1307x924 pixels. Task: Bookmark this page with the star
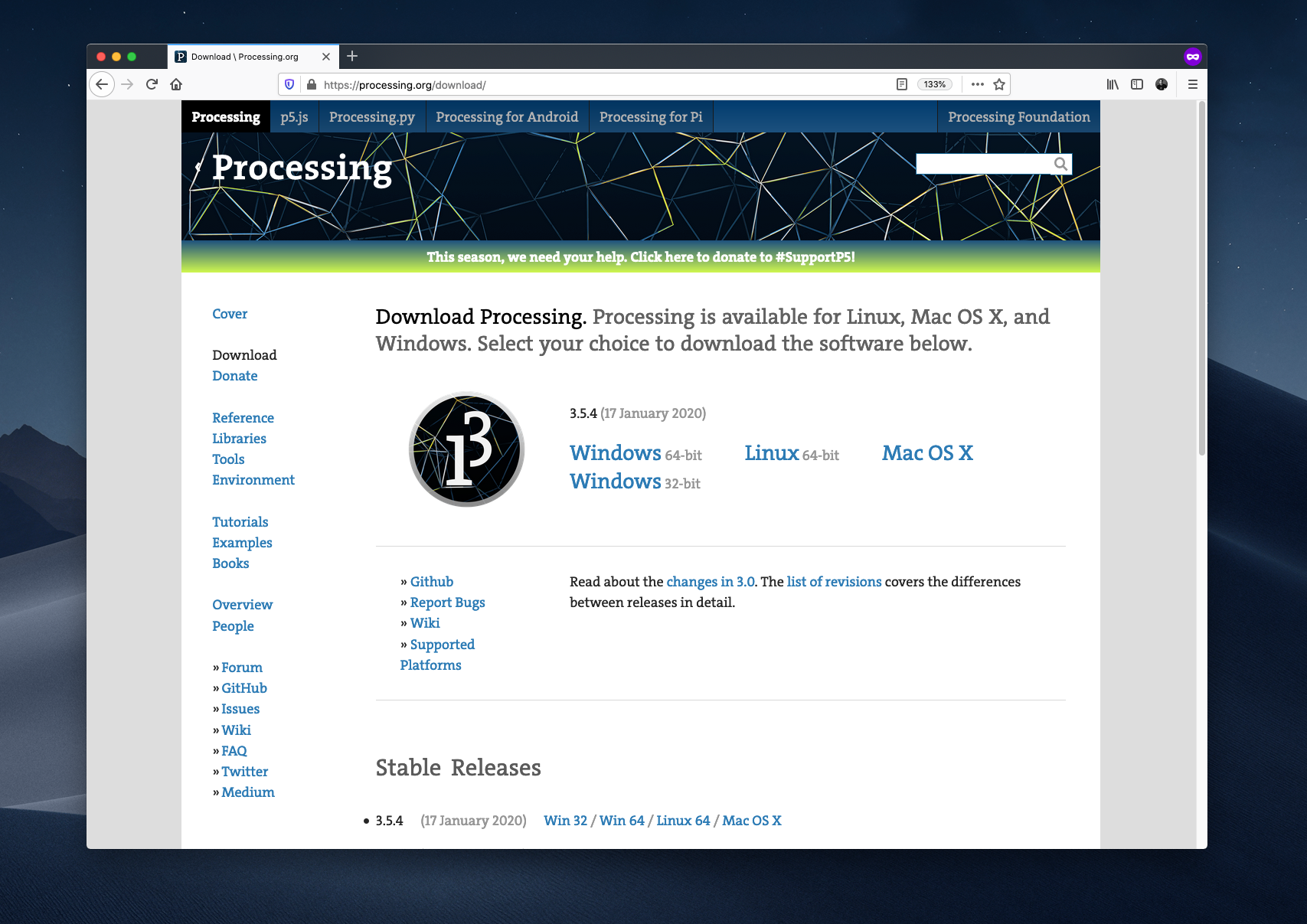coord(999,84)
